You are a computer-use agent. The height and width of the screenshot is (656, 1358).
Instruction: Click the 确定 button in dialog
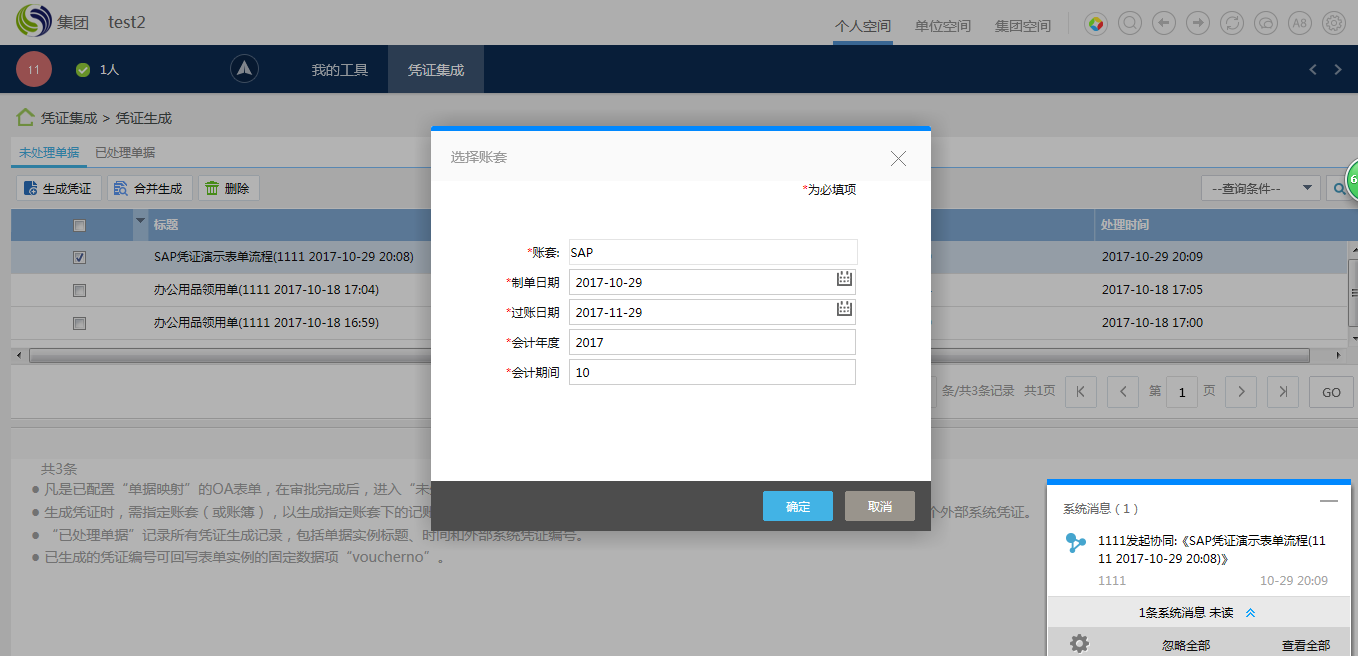point(798,506)
